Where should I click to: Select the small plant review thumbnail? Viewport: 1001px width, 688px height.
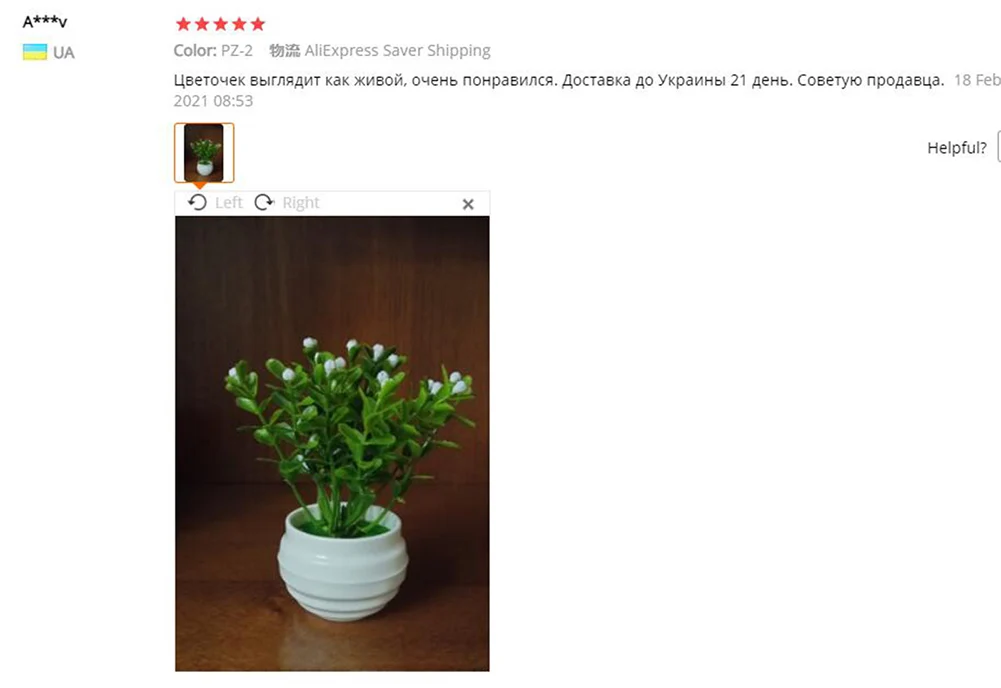(x=204, y=153)
